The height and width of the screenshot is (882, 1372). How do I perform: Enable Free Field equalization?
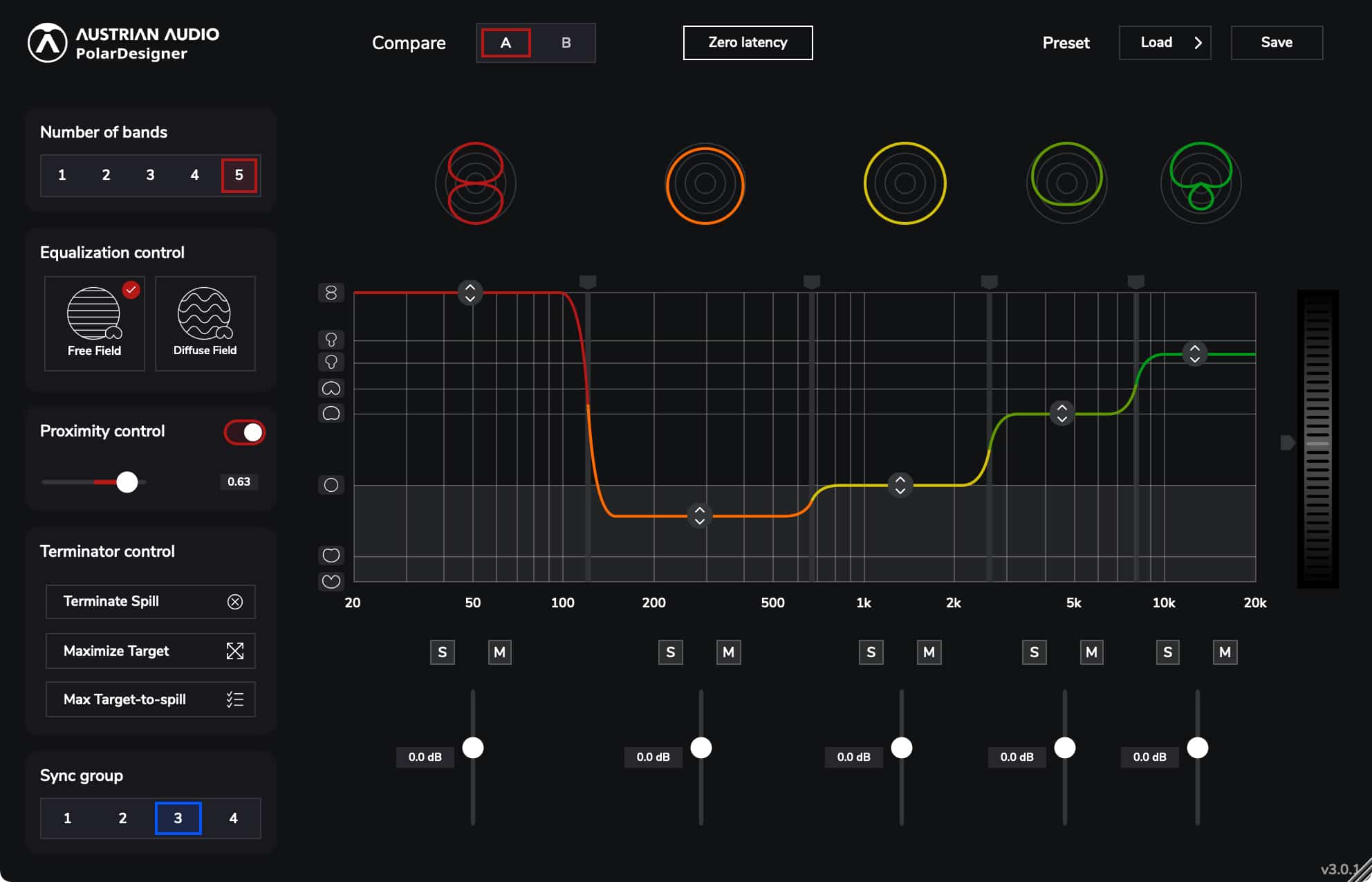[x=95, y=324]
